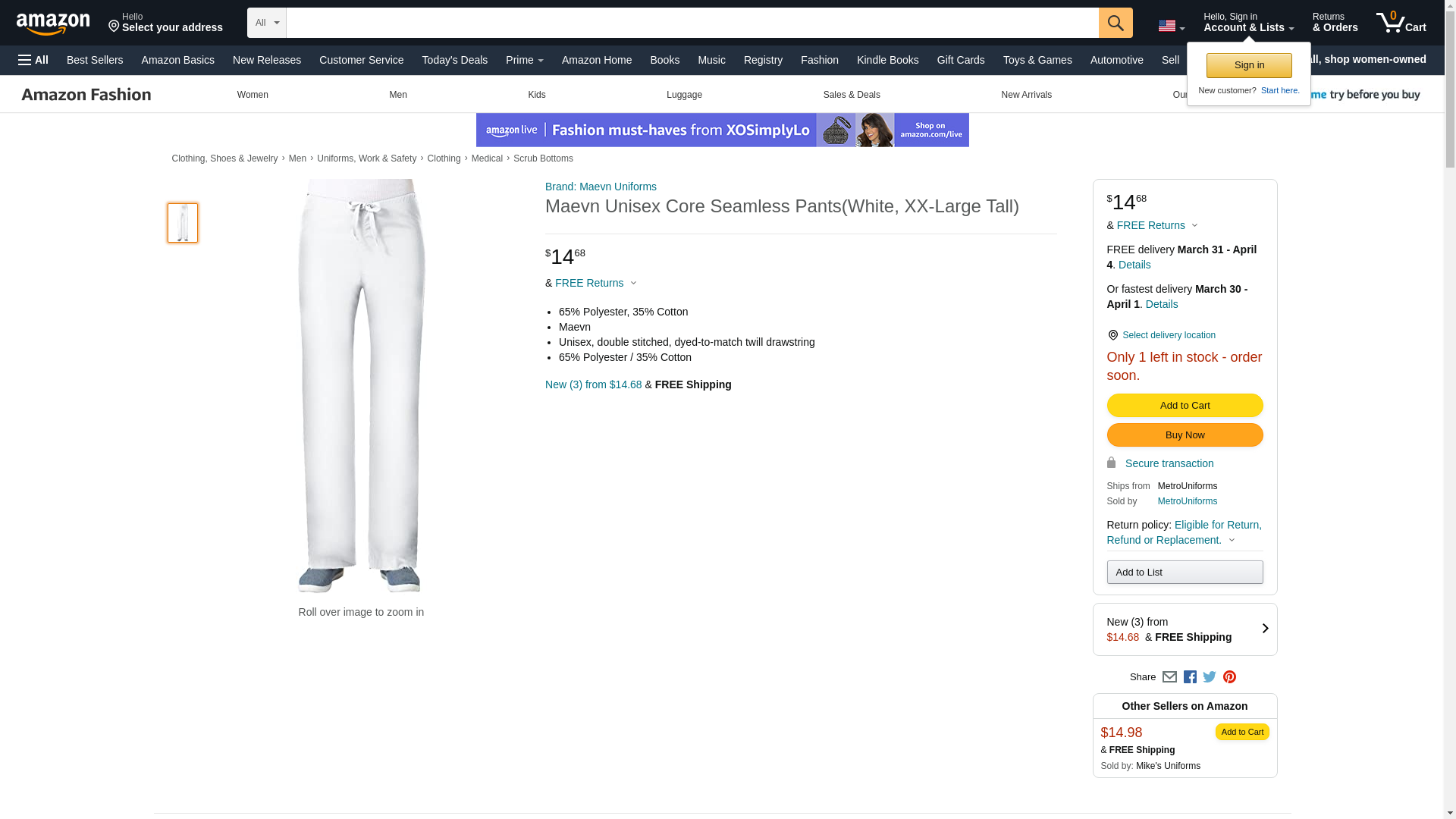The image size is (1456, 819).
Task: Expand the return policy details chevron
Action: click(x=1232, y=541)
